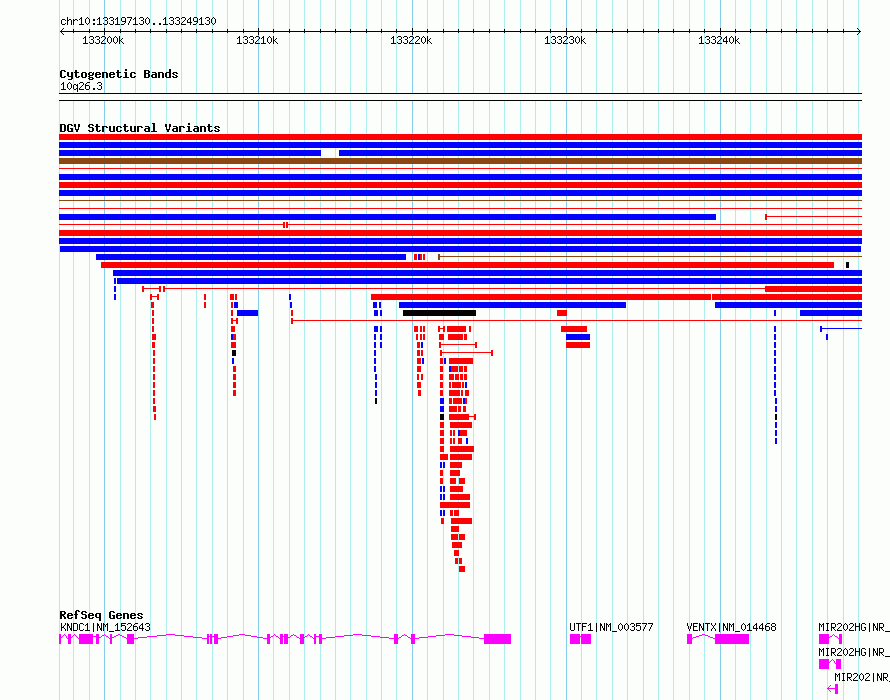This screenshot has width=890, height=700.
Task: Click the UTF1|NM_003577 gene label
Action: [611, 627]
